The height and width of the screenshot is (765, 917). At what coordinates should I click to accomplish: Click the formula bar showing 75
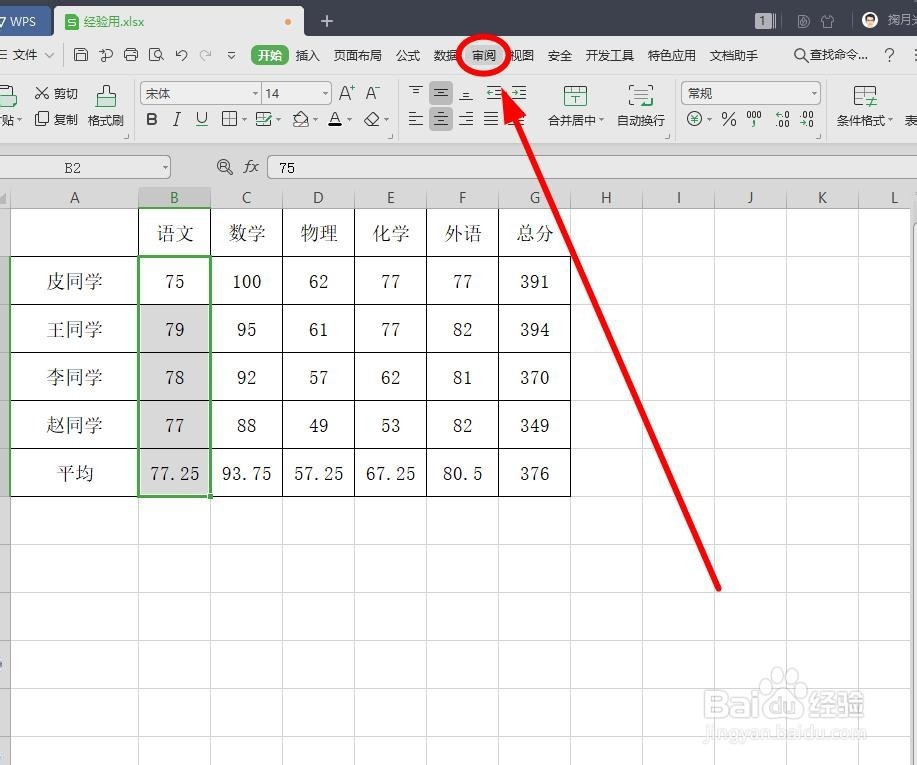pos(592,168)
